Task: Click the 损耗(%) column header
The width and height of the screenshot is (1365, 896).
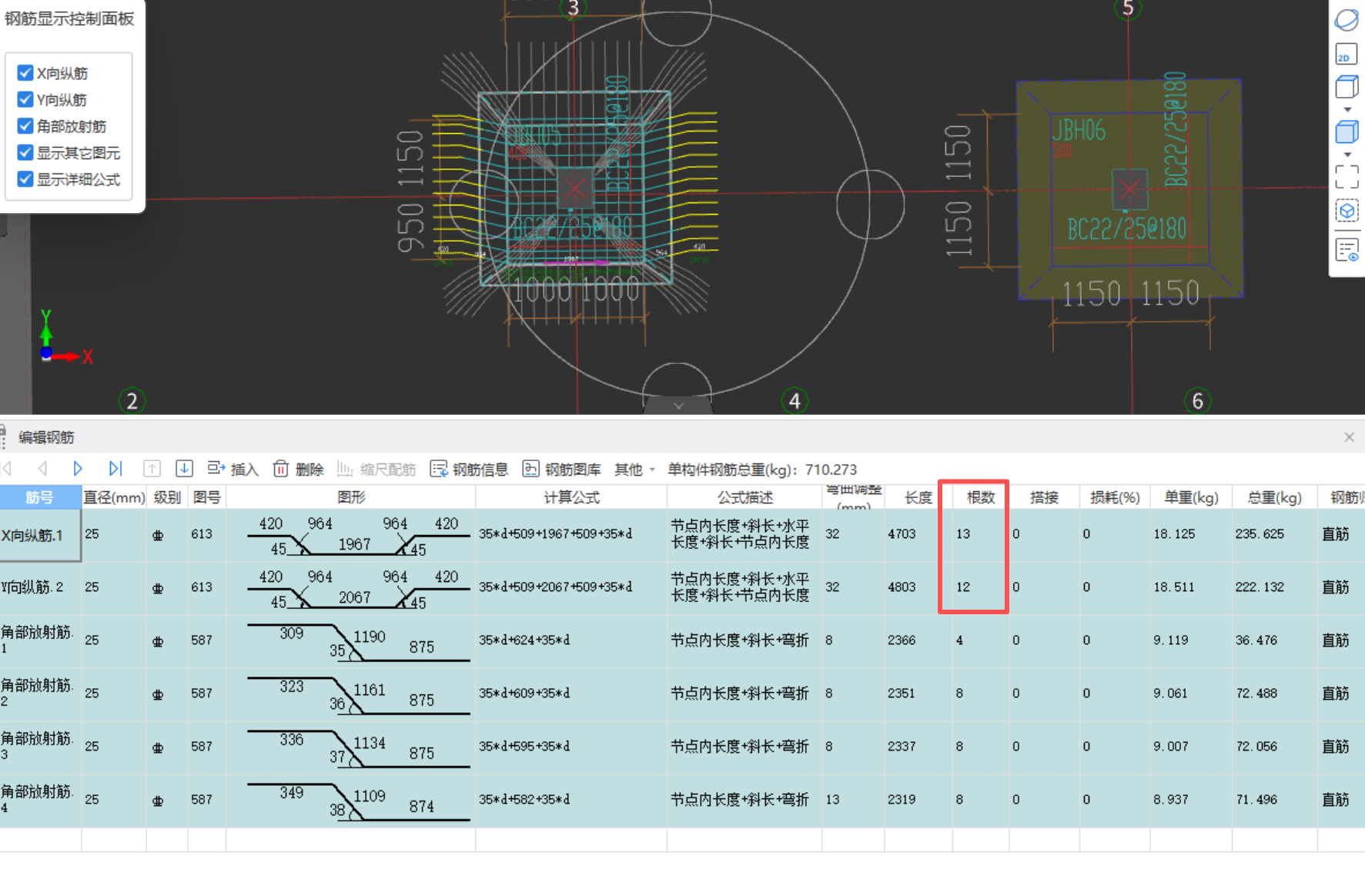Action: click(x=1115, y=497)
